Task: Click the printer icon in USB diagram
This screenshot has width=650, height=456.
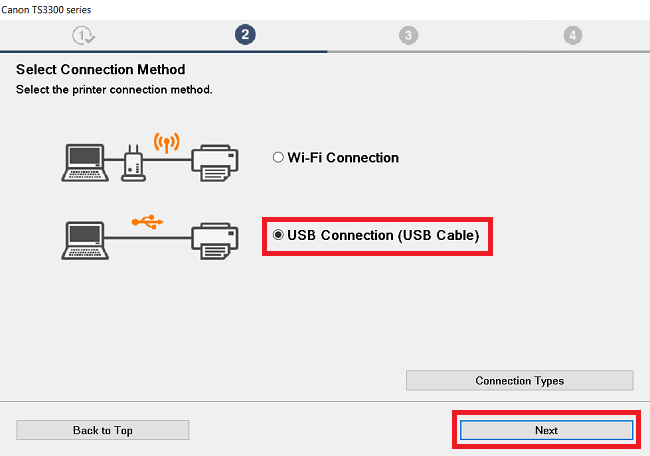Action: tap(215, 241)
